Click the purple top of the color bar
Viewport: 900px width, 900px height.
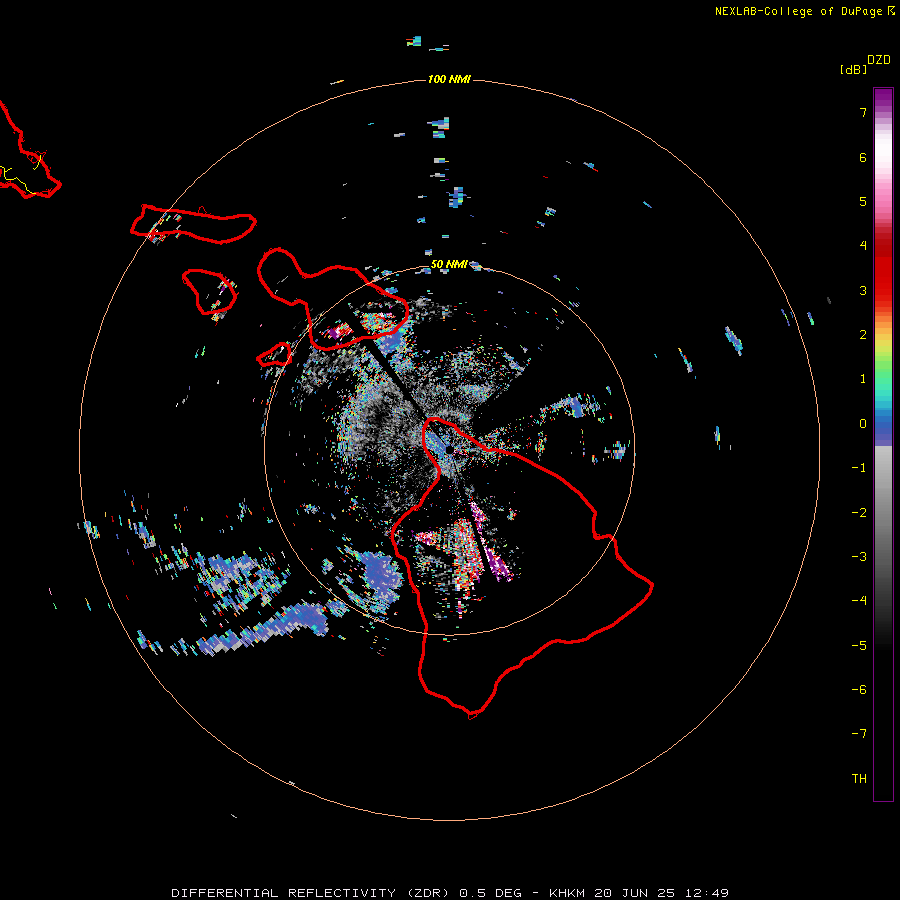pyautogui.click(x=883, y=99)
